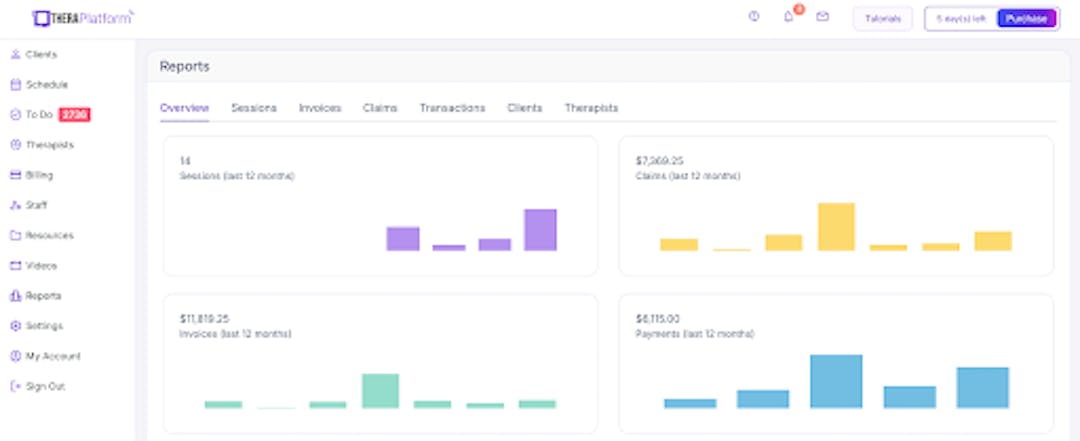Select the Transactions tab

click(x=452, y=108)
